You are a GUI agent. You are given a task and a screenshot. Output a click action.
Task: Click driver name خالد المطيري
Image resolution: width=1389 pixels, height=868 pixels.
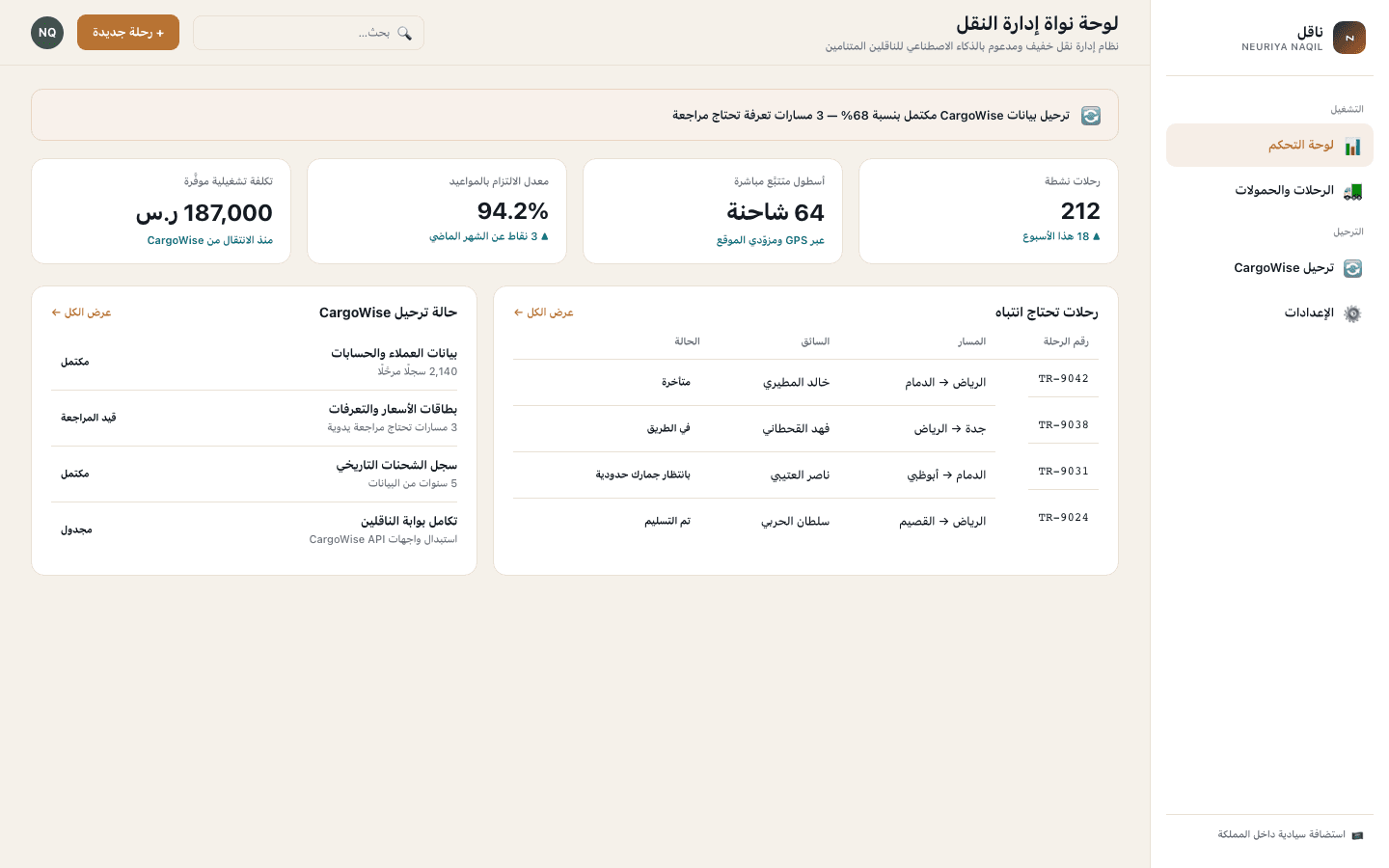pyautogui.click(x=796, y=383)
